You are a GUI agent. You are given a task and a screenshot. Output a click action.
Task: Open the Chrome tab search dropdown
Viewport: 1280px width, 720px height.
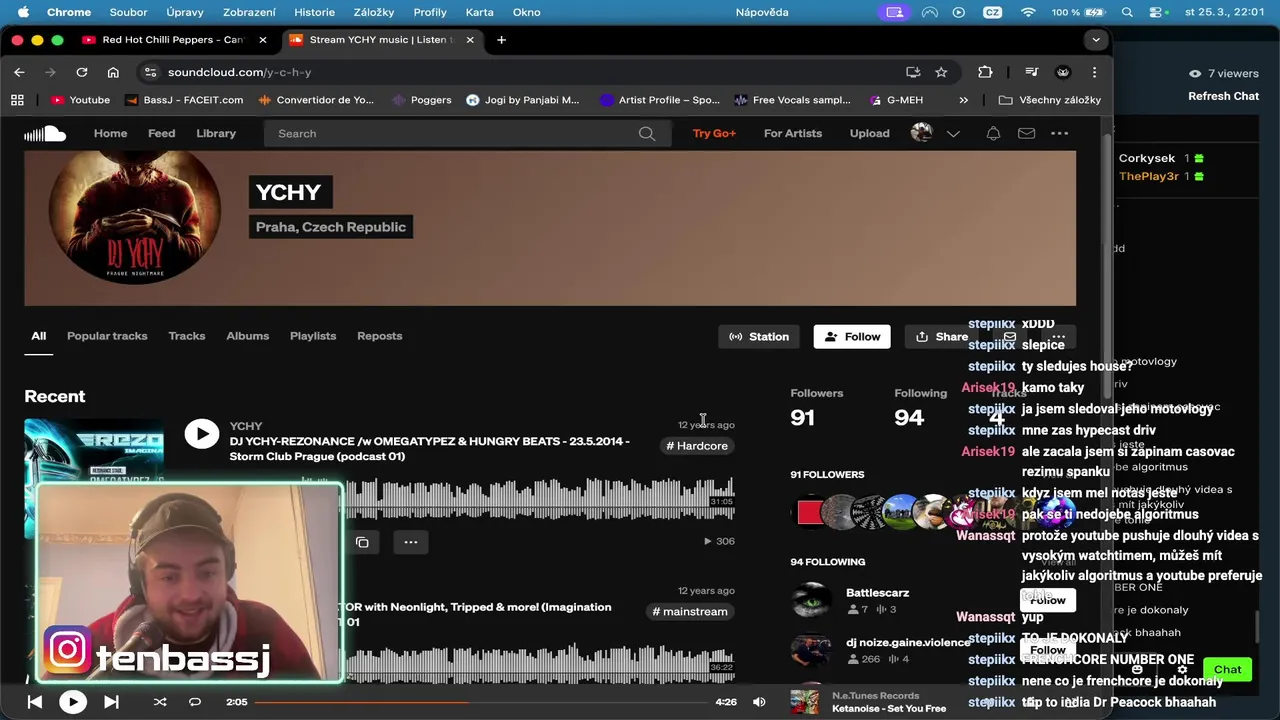coord(1096,40)
